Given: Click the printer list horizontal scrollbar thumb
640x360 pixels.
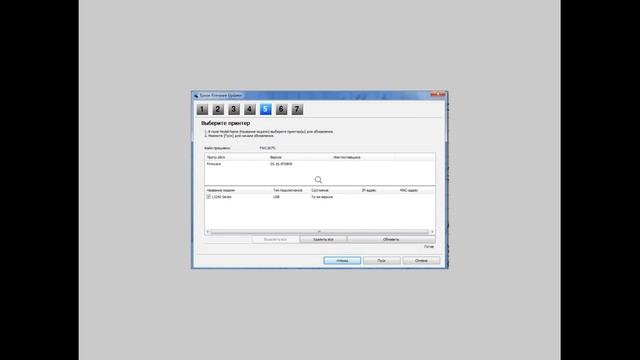Looking at the screenshot, I should (320, 232).
